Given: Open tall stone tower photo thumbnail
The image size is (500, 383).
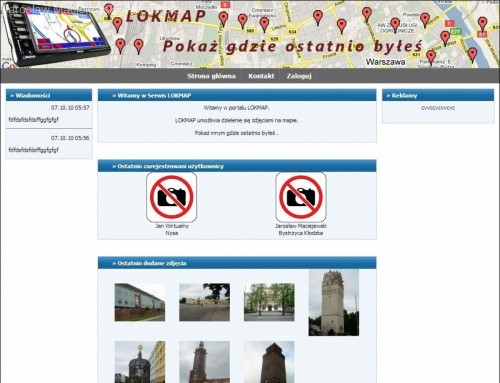Looking at the screenshot, I should coord(334,303).
